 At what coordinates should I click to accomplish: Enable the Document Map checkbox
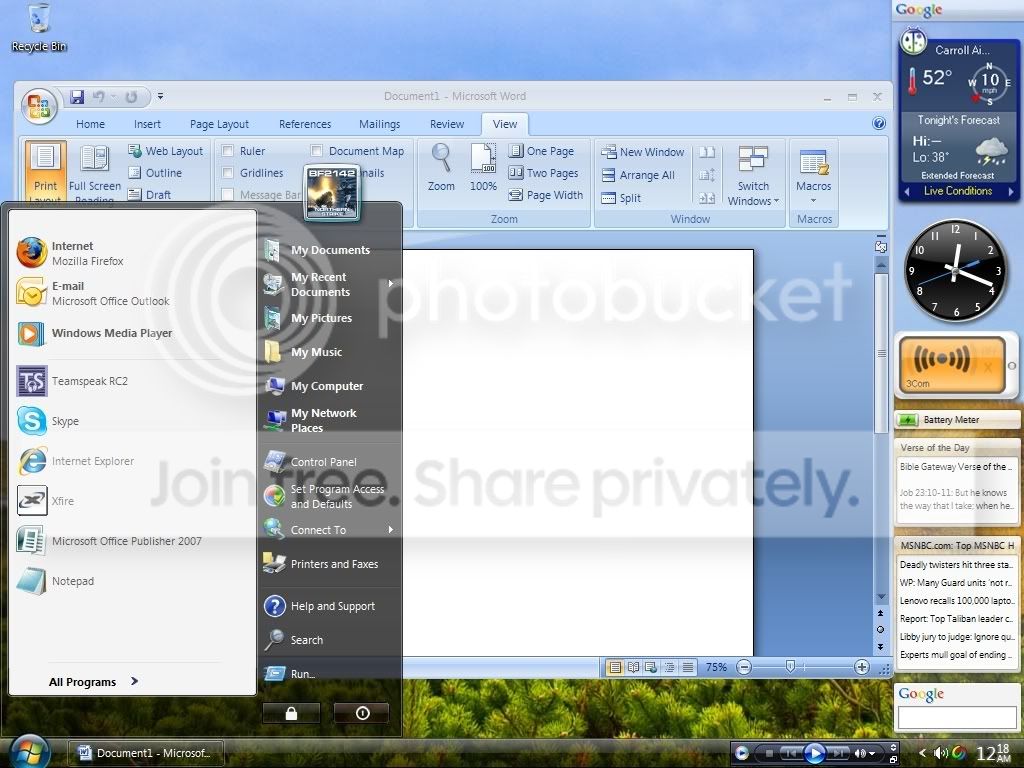[x=317, y=151]
